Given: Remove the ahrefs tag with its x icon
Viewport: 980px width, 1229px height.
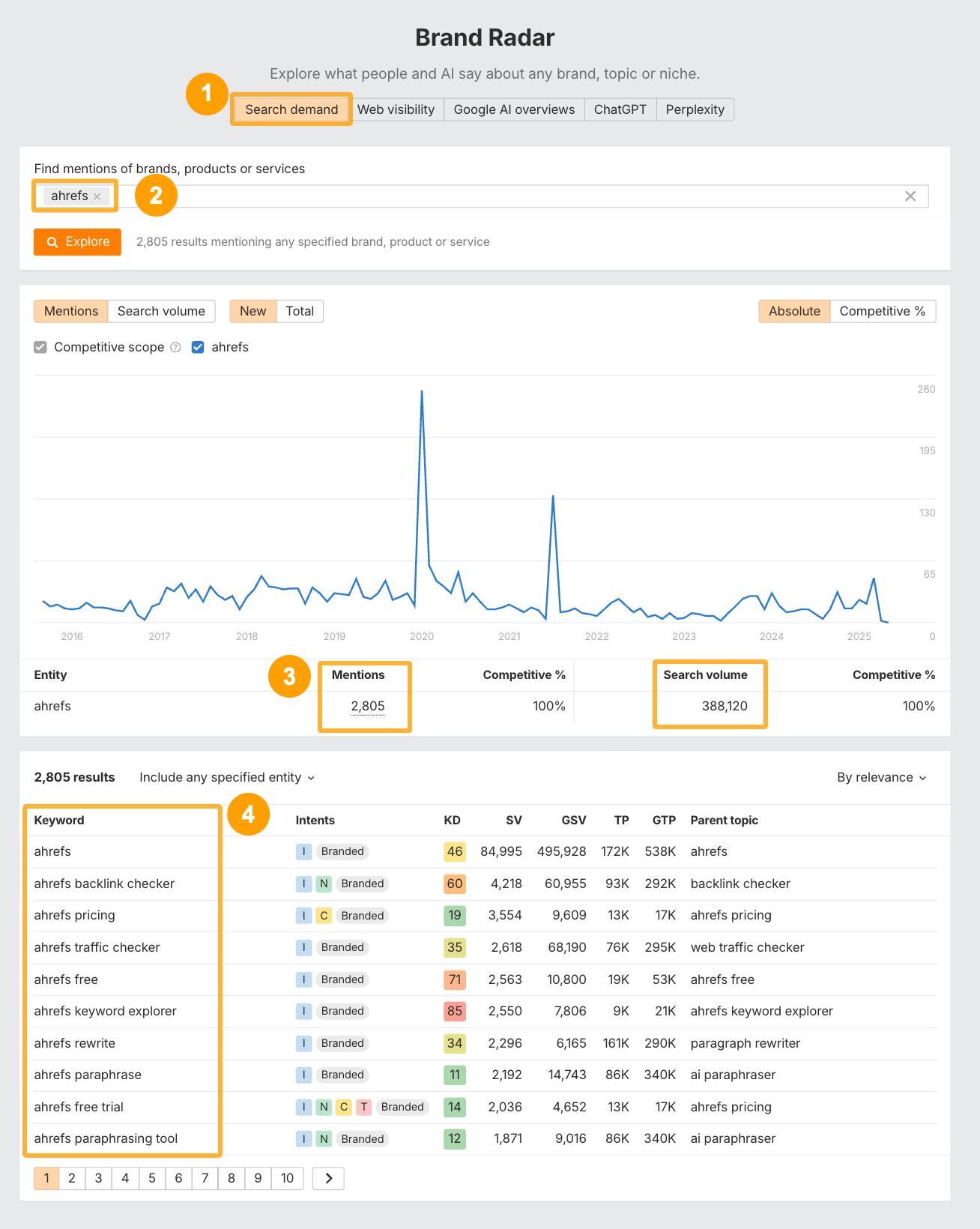Looking at the screenshot, I should [97, 196].
